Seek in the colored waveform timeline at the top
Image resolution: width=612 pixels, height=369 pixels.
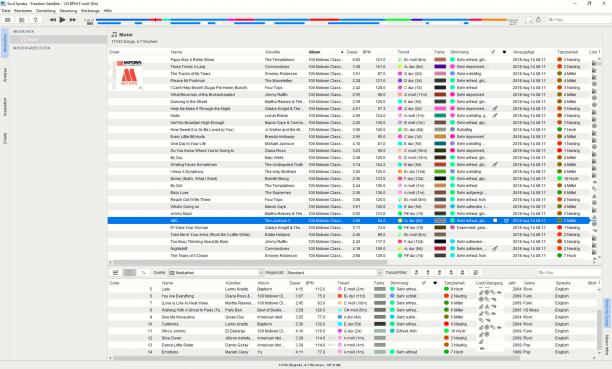pos(301,20)
